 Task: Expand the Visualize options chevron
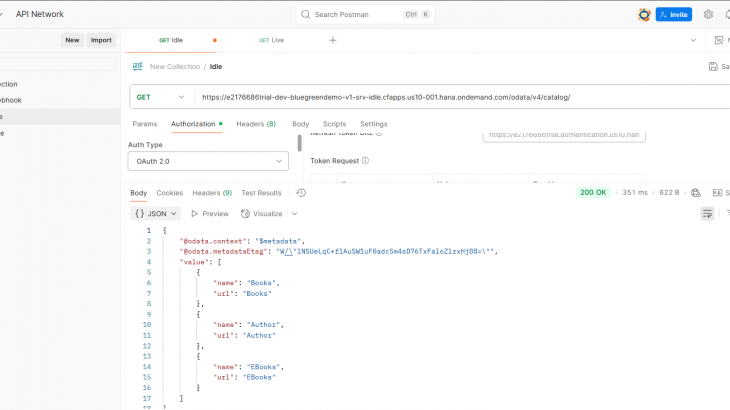295,214
